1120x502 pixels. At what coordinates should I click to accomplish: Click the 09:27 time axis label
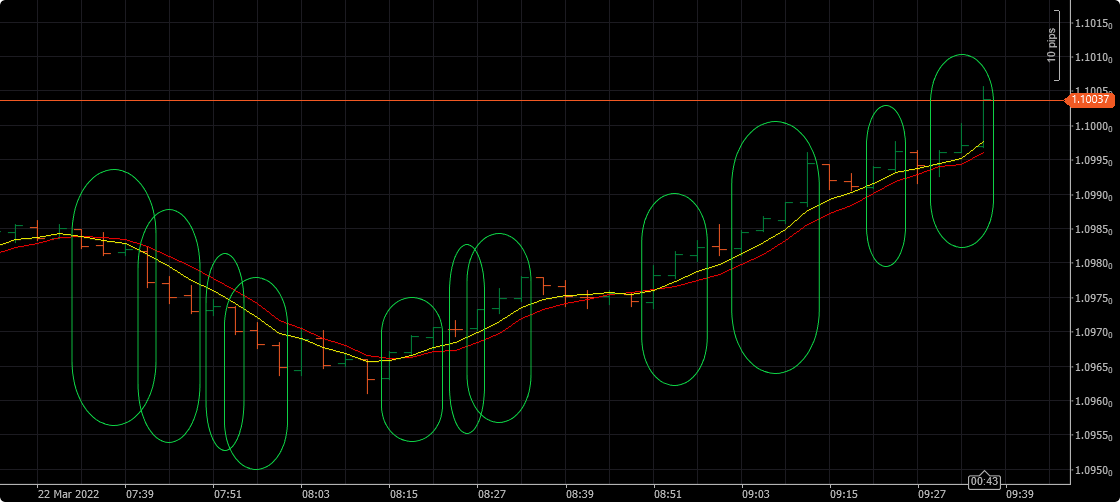931,493
